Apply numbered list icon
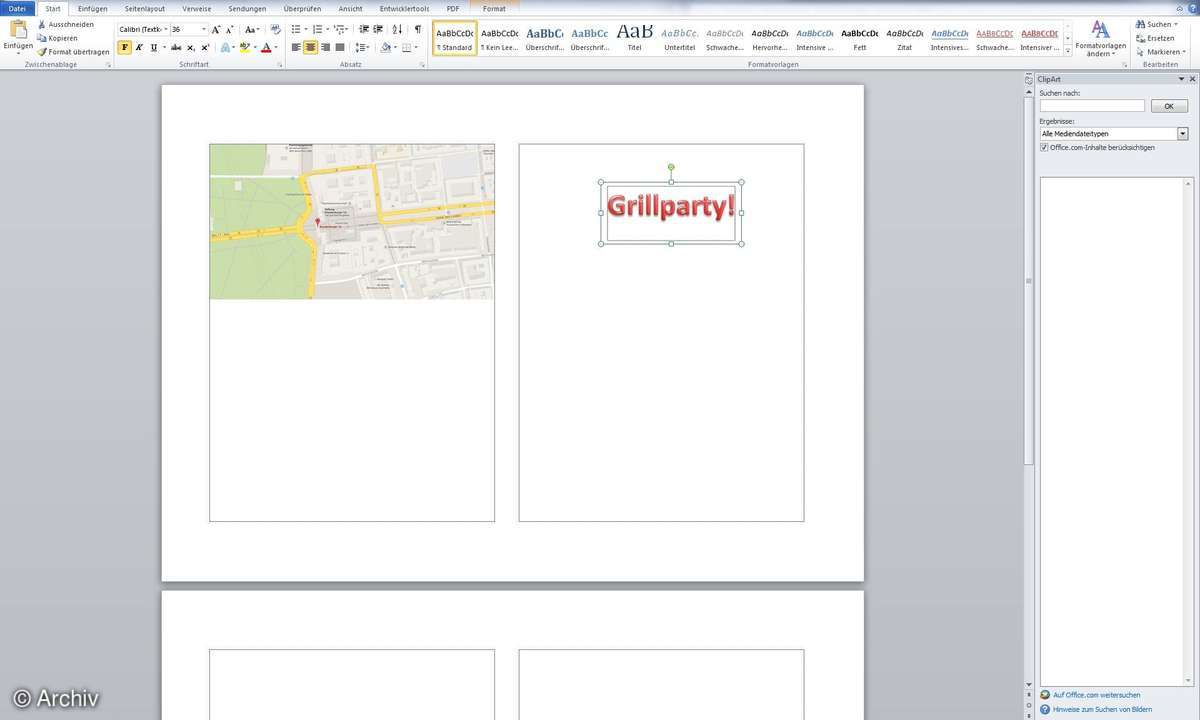Viewport: 1200px width, 720px height. (x=317, y=30)
